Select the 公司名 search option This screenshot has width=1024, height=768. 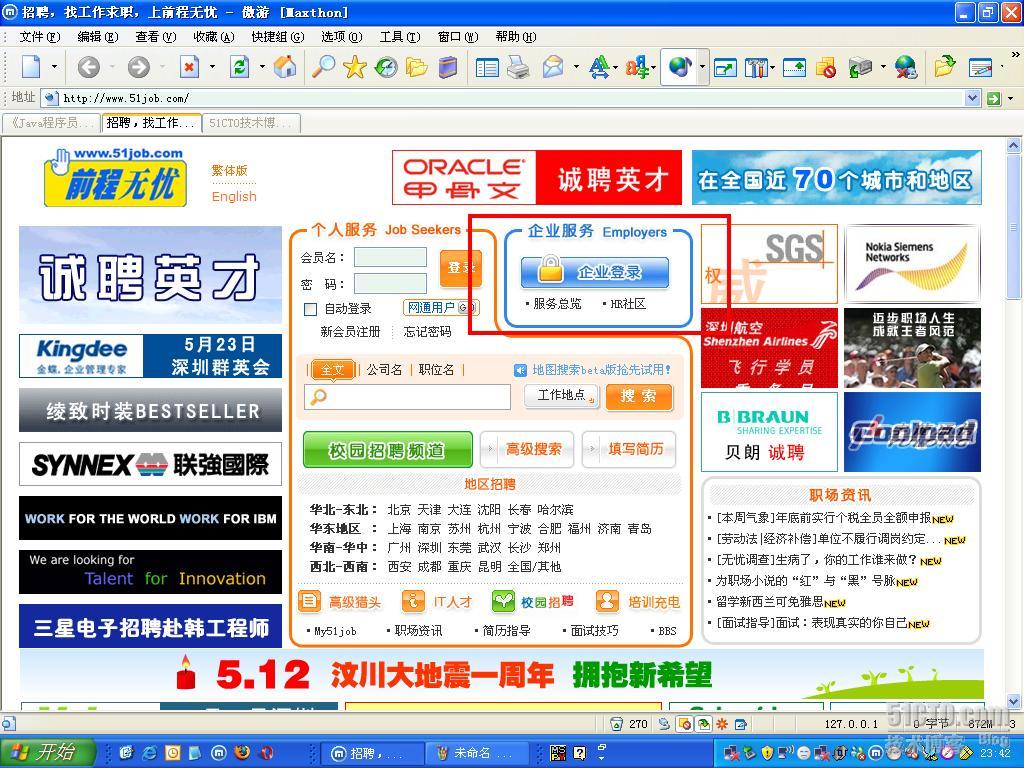click(x=384, y=370)
